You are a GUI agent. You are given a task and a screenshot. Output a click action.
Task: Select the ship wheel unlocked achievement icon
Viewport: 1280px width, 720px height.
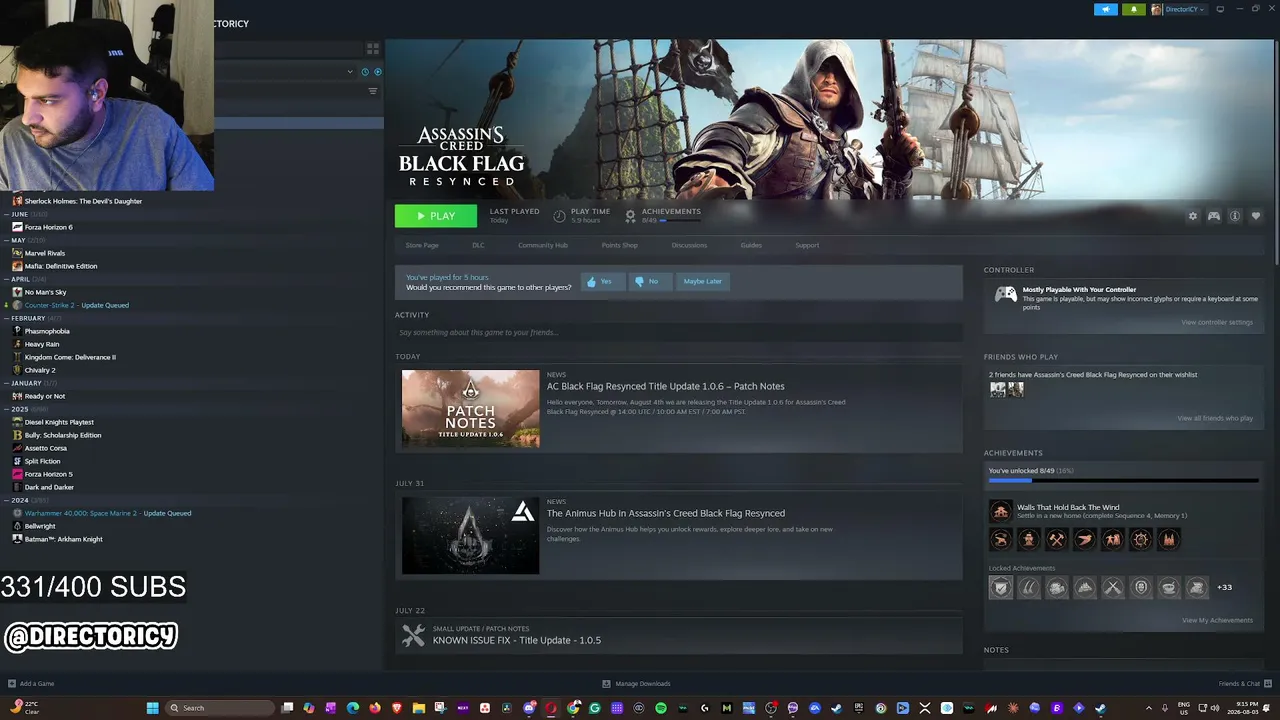(1140, 540)
